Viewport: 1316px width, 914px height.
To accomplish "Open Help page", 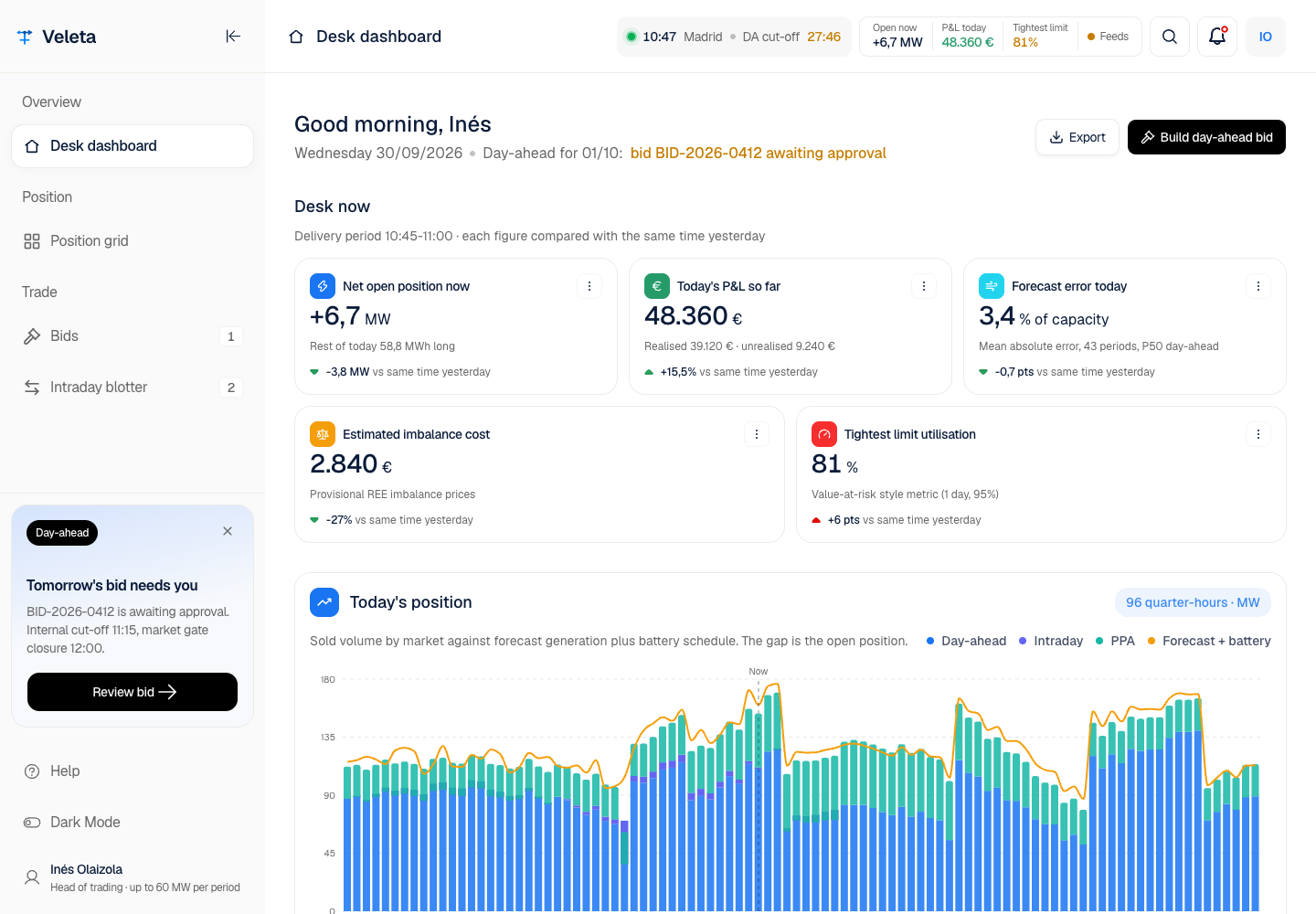I will (133, 771).
